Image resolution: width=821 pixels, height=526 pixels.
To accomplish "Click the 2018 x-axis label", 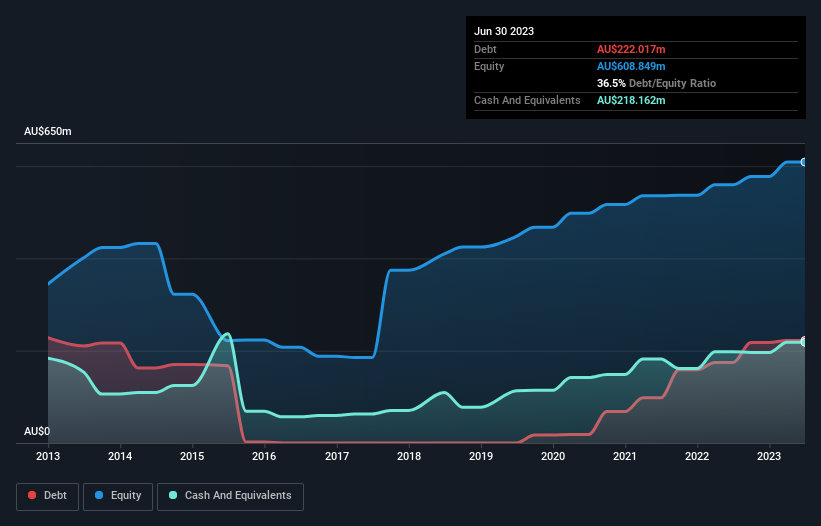I will point(409,456).
